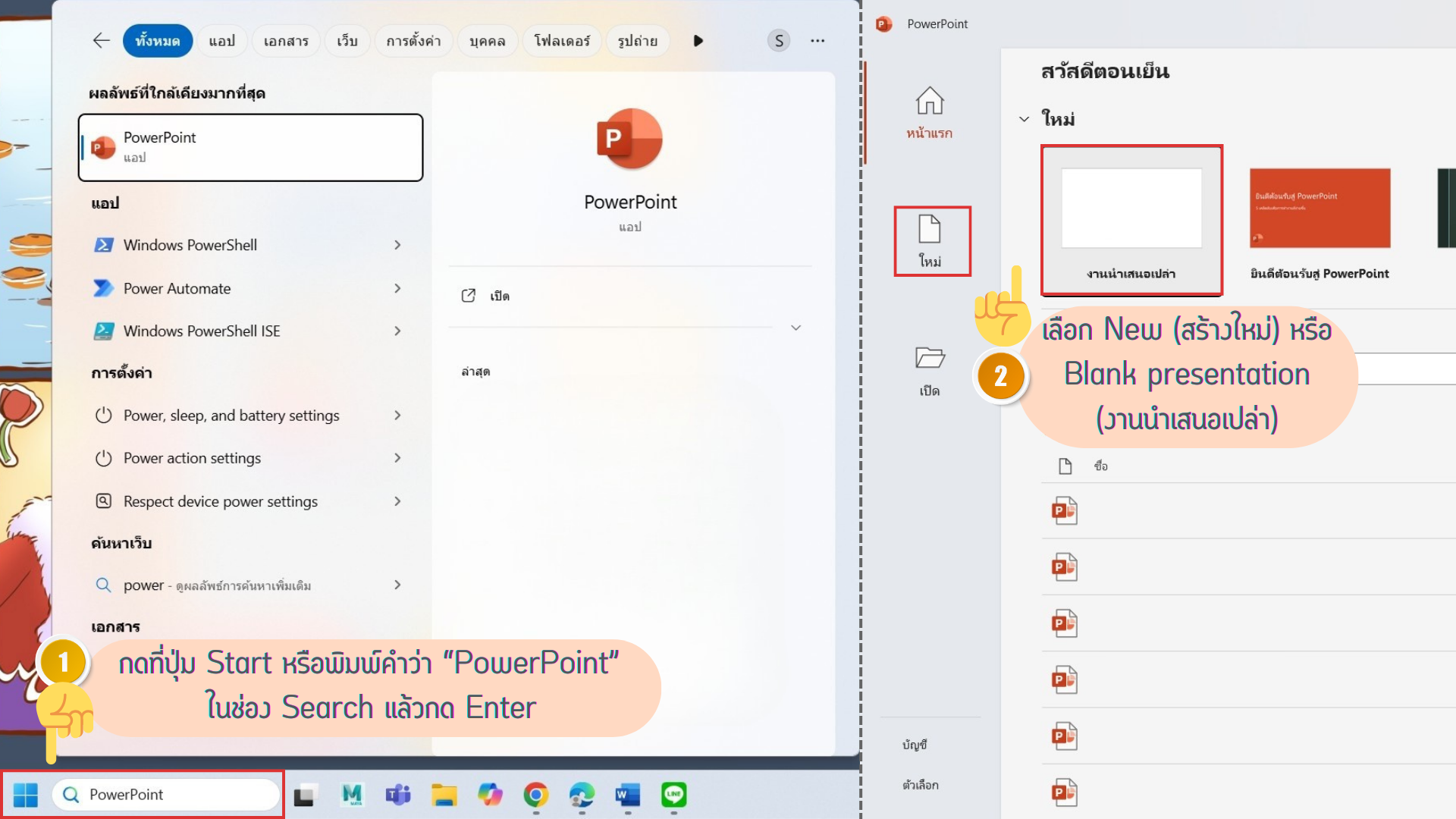Expand the power web search chevron
The width and height of the screenshot is (1456, 819).
(397, 585)
